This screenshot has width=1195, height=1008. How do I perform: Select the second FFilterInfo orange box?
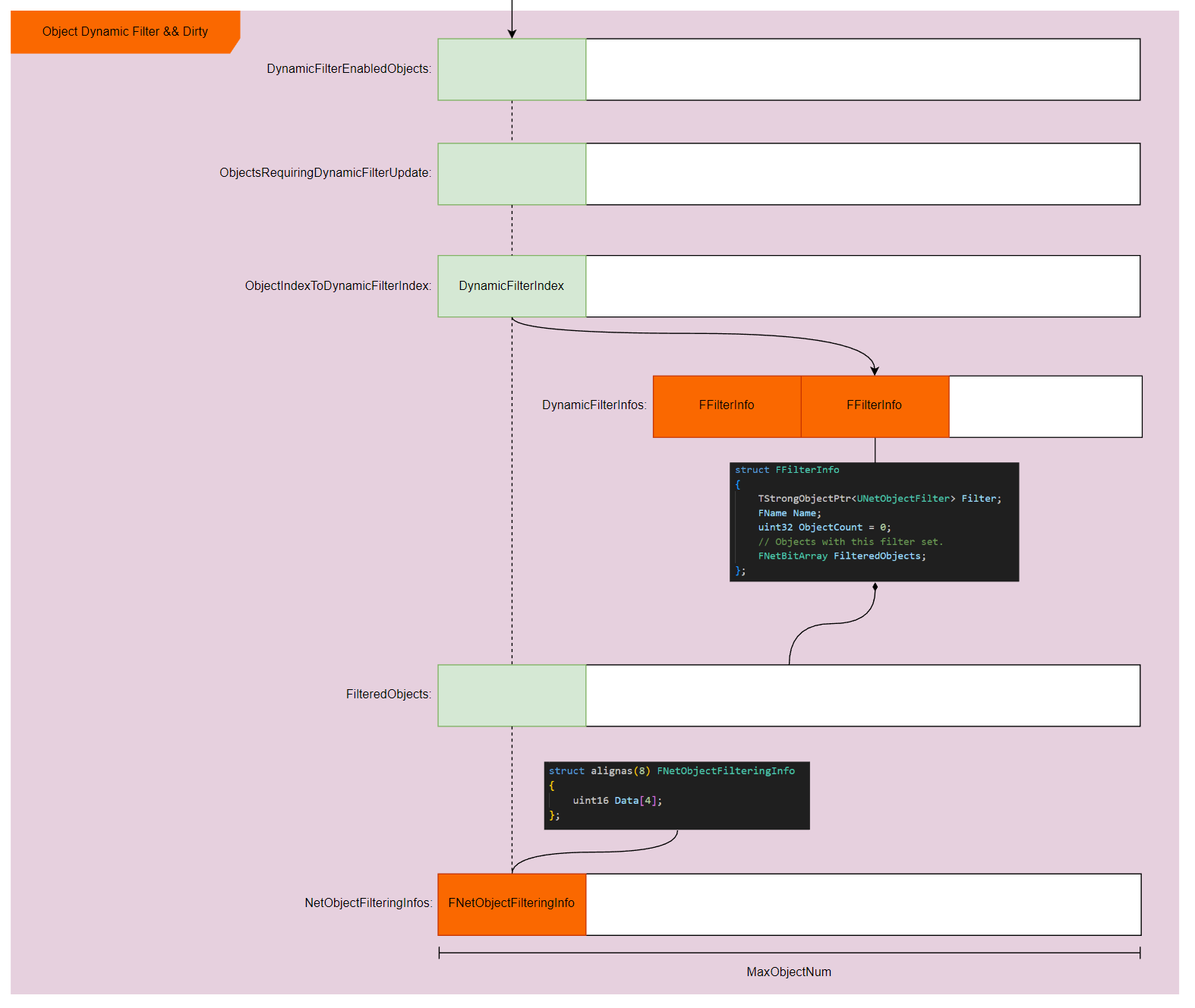874,406
